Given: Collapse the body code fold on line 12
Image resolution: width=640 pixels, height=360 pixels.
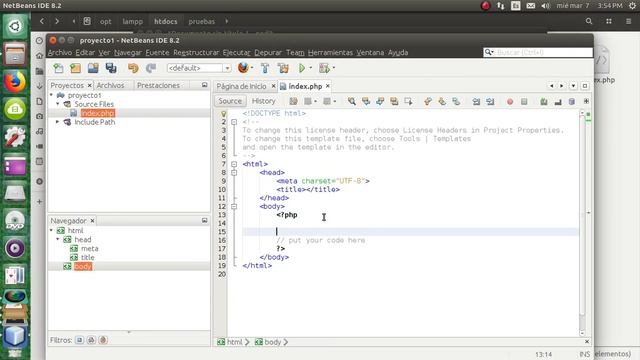Looking at the screenshot, I should click(x=234, y=207).
